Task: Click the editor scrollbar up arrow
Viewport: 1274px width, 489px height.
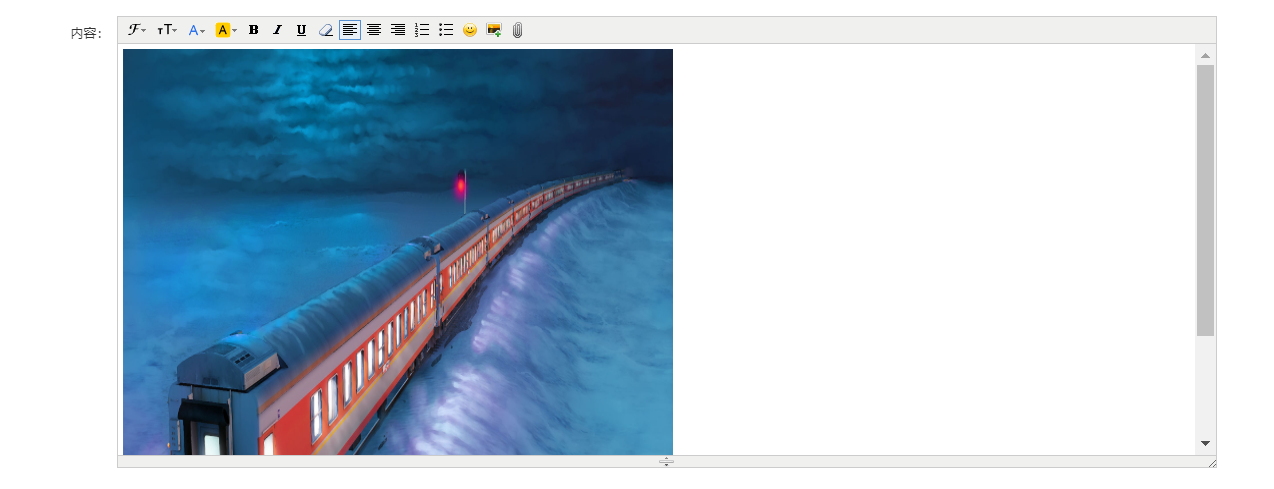Action: click(1205, 55)
